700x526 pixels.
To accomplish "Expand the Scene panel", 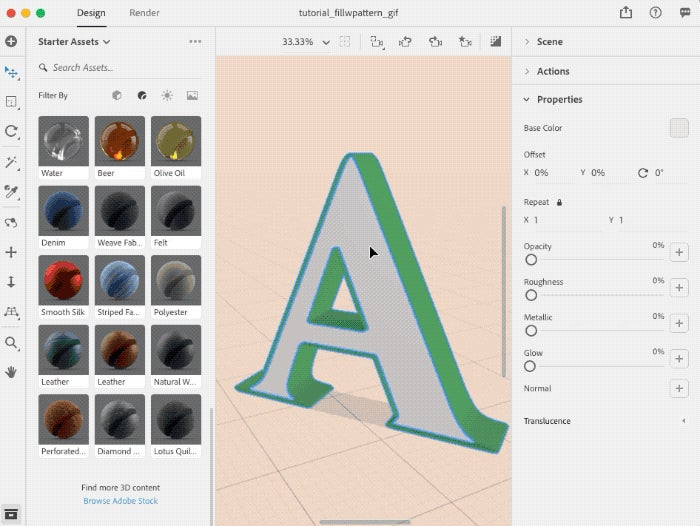I will (527, 42).
